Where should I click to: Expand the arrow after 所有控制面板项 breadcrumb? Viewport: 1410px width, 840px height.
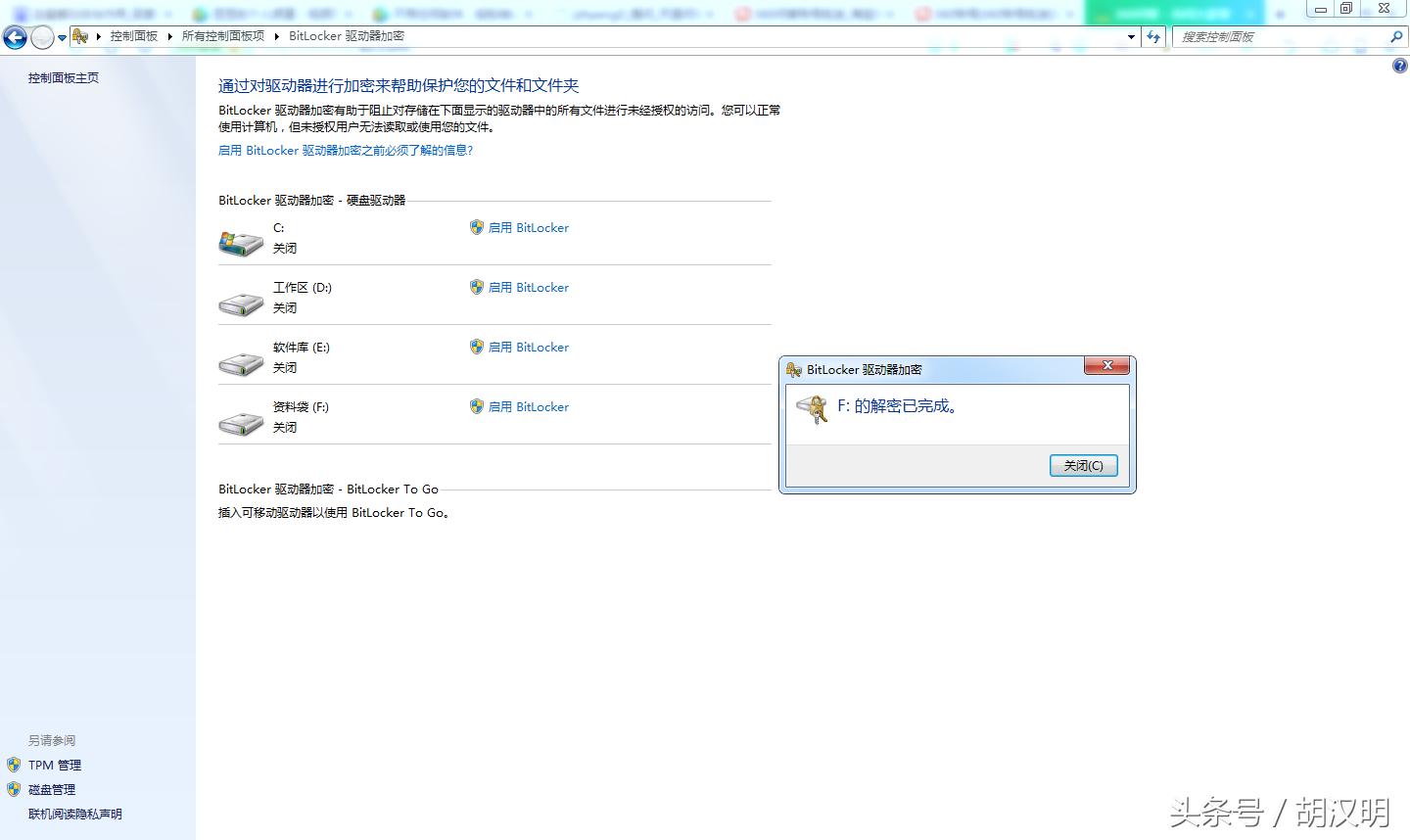pyautogui.click(x=276, y=36)
